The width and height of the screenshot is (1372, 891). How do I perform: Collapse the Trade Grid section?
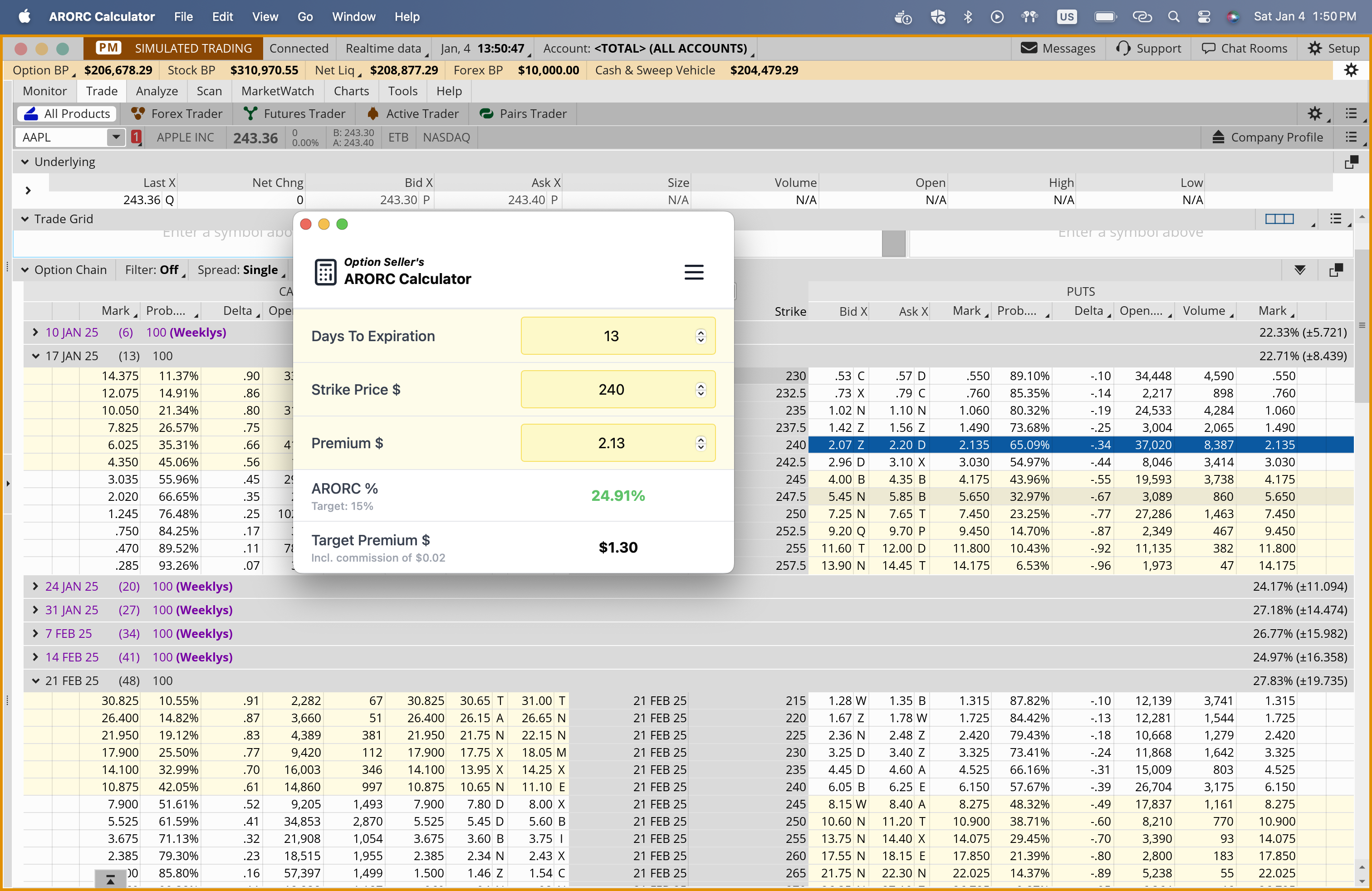click(25, 219)
